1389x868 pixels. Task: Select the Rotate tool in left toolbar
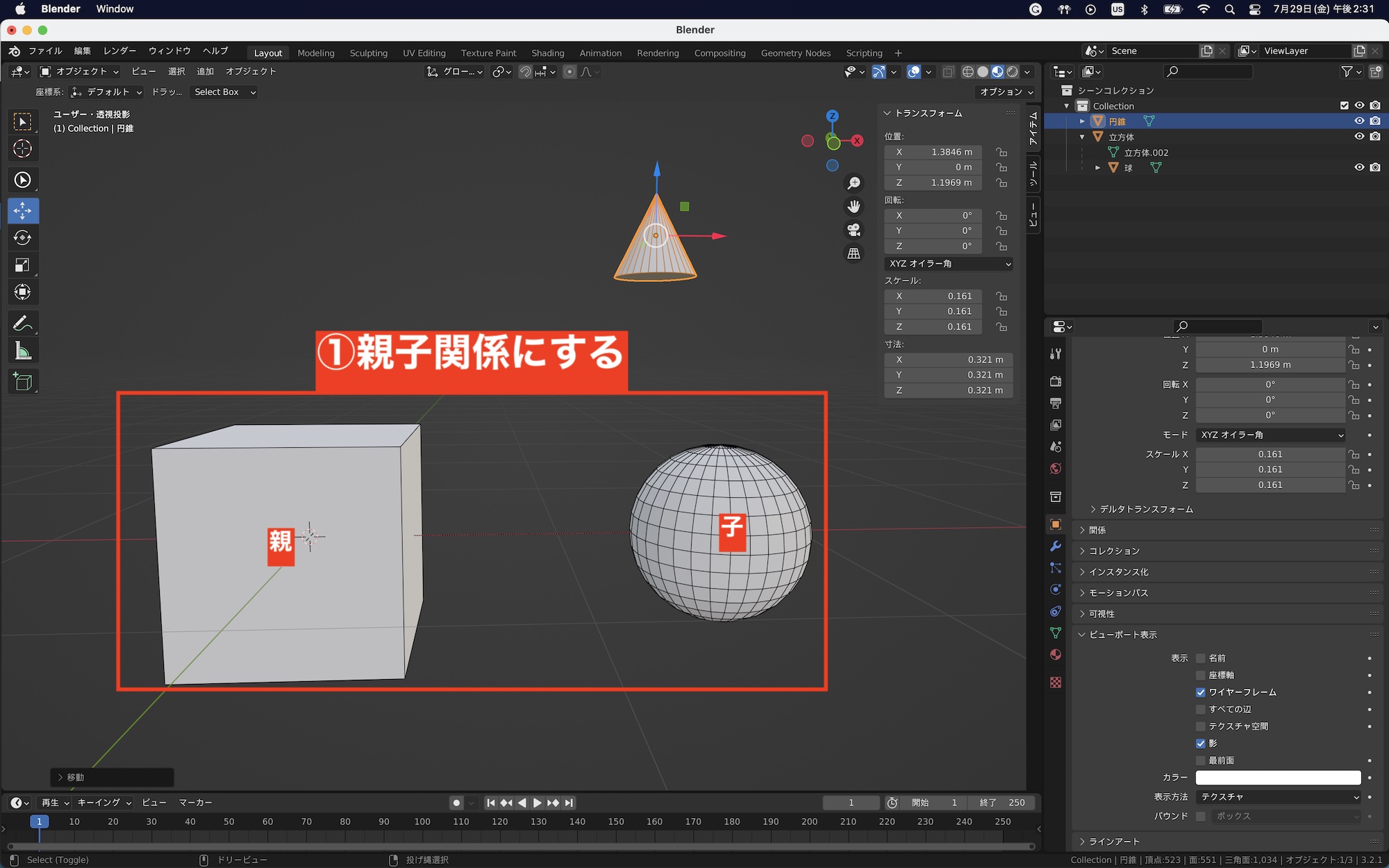coord(22,238)
